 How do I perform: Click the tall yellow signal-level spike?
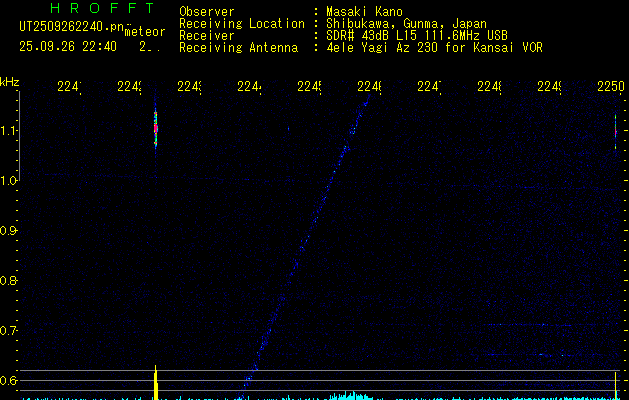coord(156,383)
